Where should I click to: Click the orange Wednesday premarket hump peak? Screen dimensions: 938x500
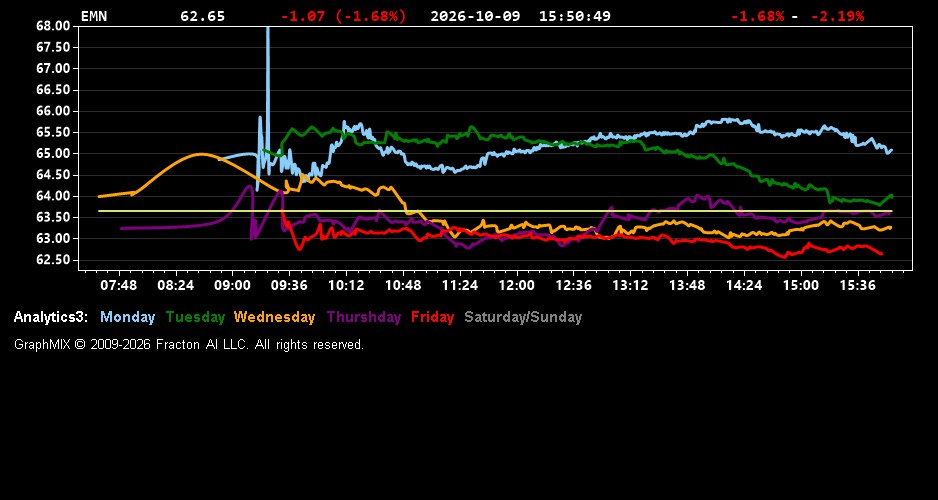(x=201, y=154)
